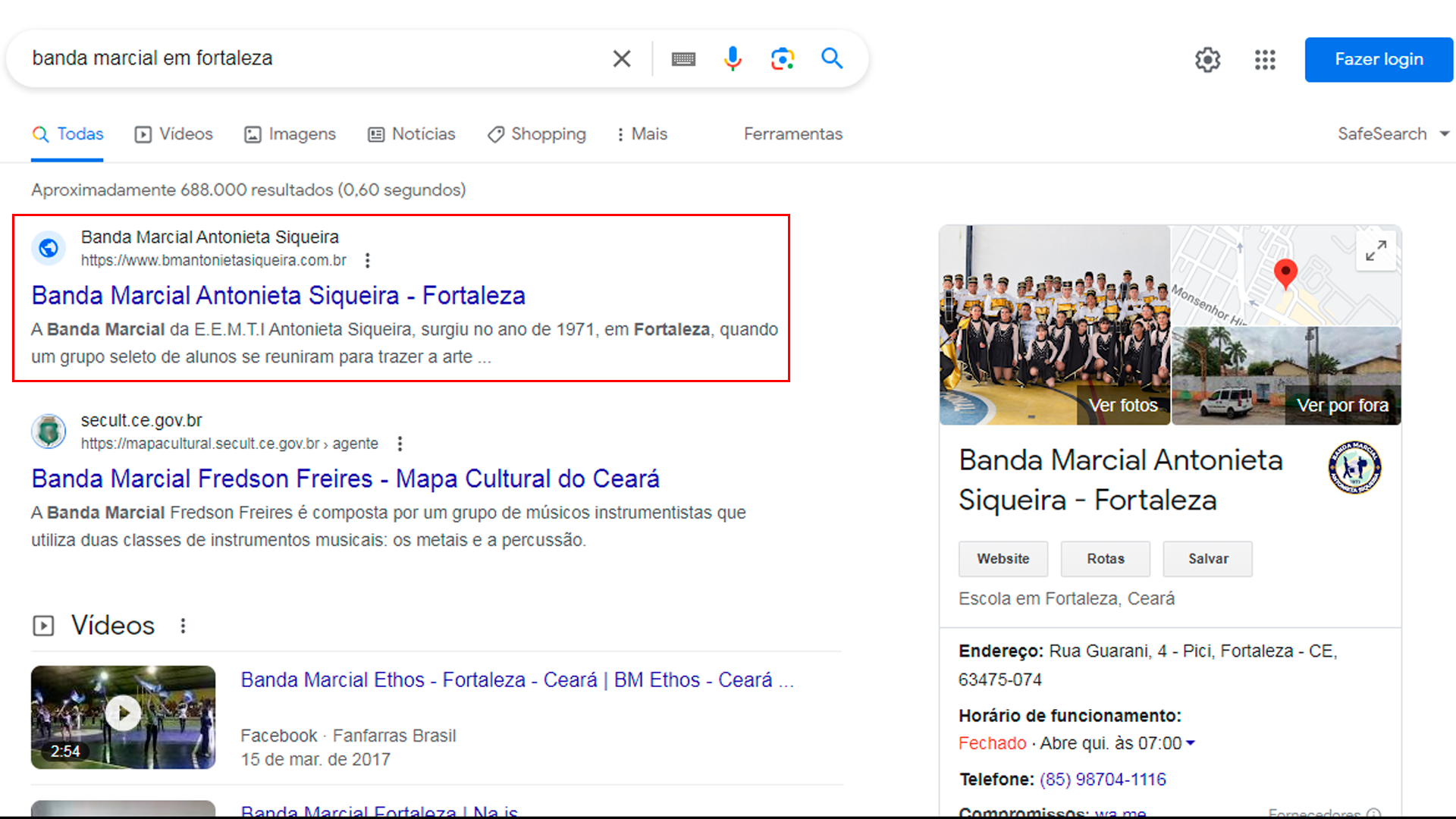The width and height of the screenshot is (1456, 819).
Task: Open the Mais menu
Action: (642, 134)
